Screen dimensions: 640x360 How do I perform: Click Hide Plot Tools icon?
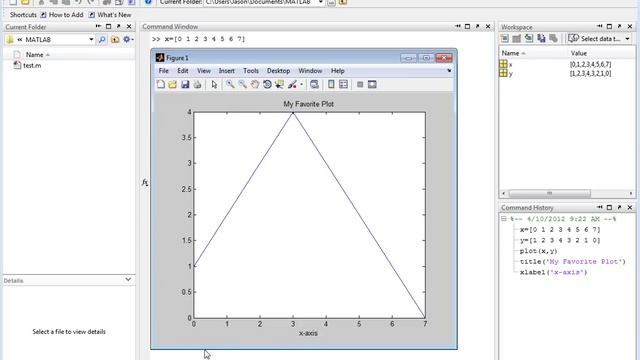coord(360,84)
